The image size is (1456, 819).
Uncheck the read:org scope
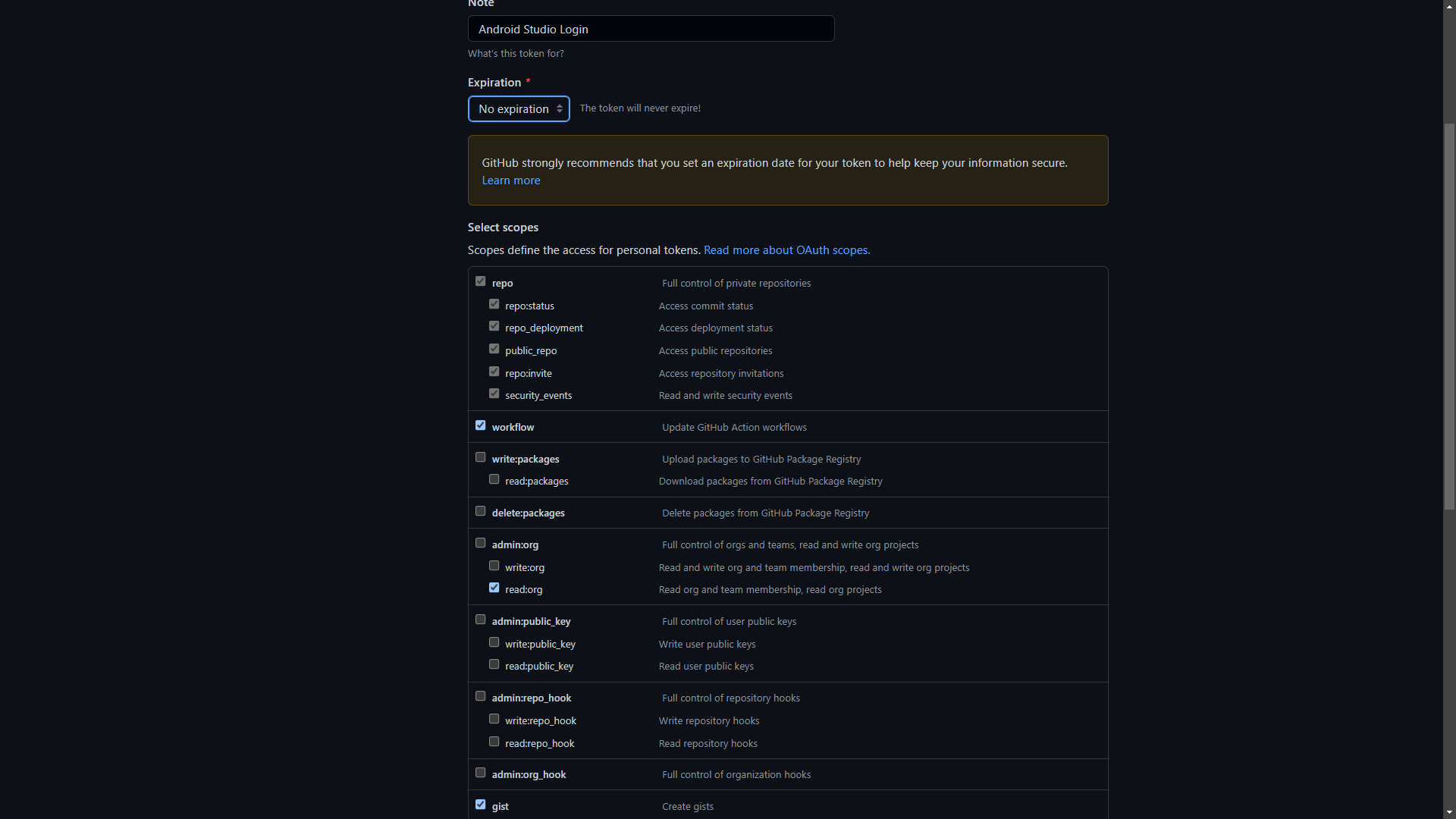coord(494,587)
